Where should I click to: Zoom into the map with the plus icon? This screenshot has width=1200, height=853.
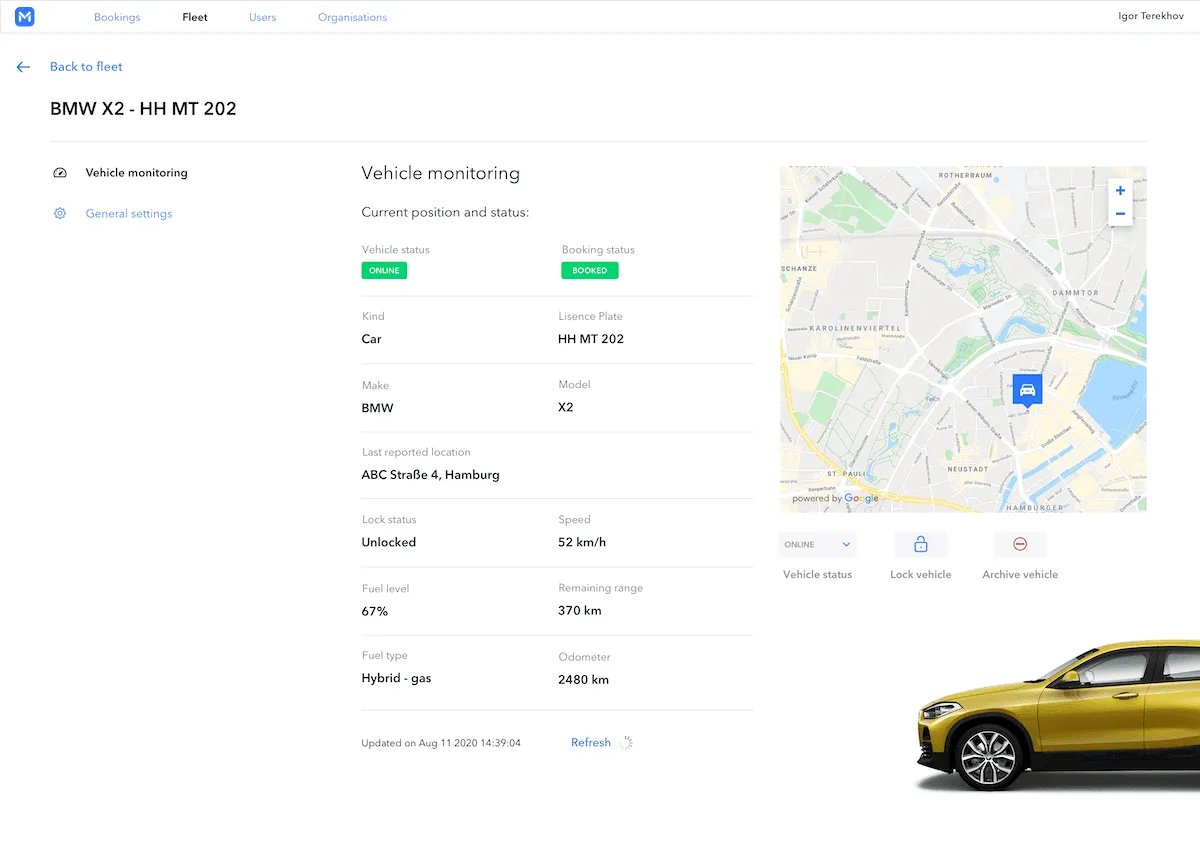[x=1120, y=190]
